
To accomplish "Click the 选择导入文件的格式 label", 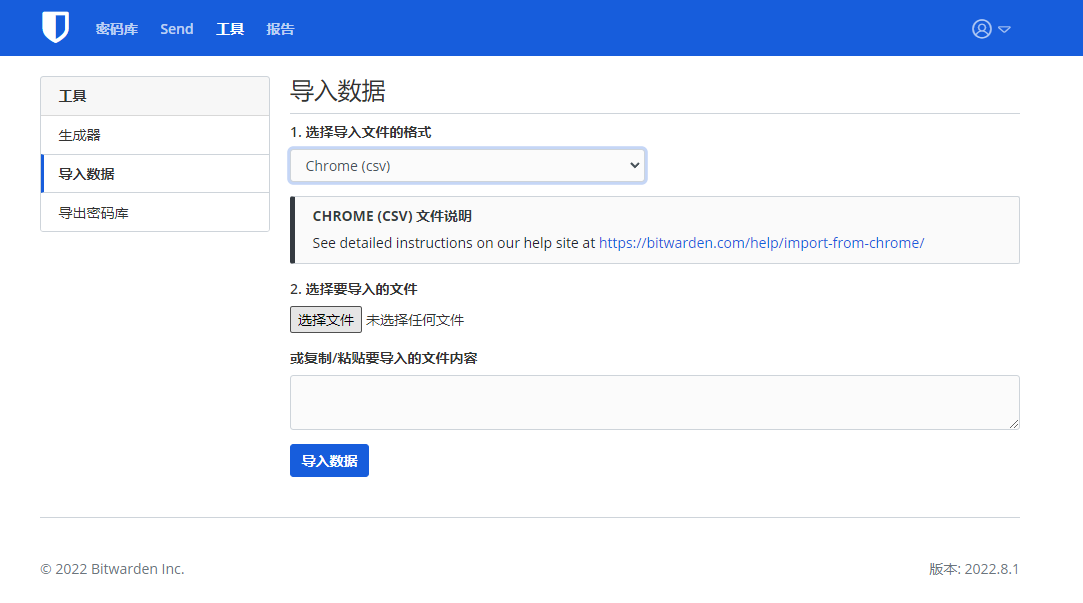I will coord(360,132).
